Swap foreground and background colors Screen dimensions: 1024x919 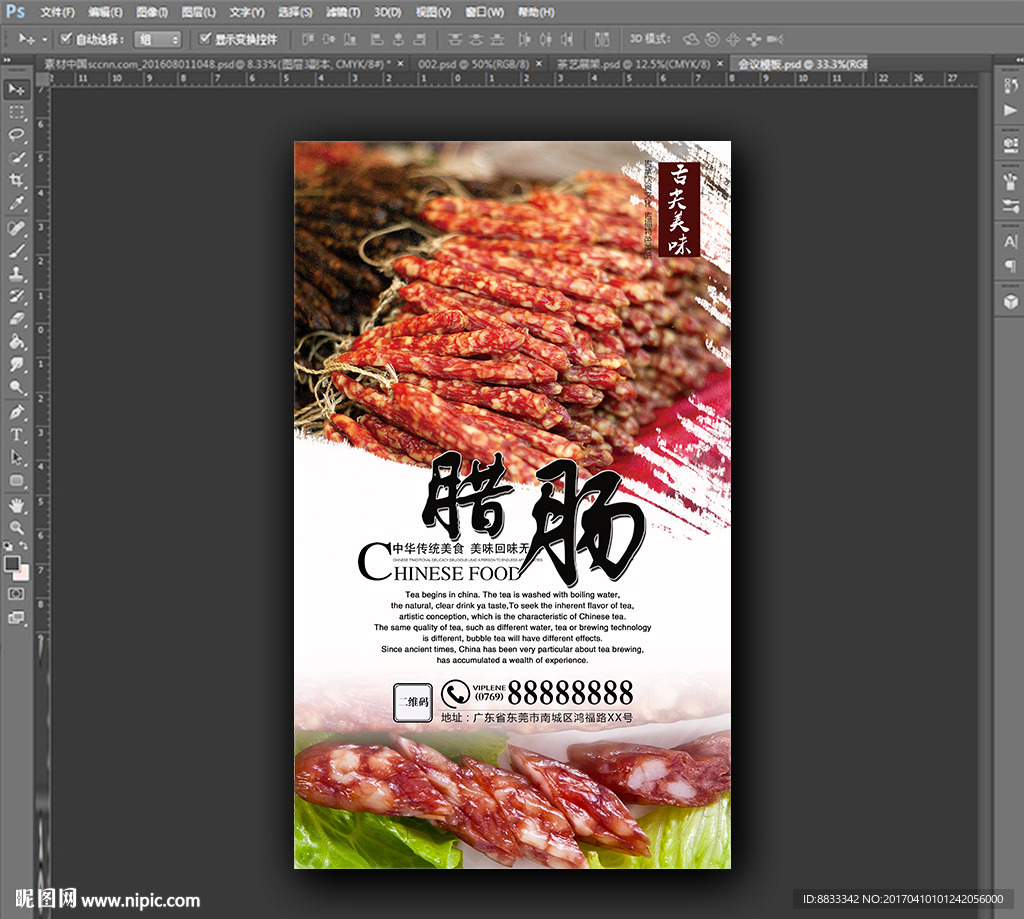[24, 545]
